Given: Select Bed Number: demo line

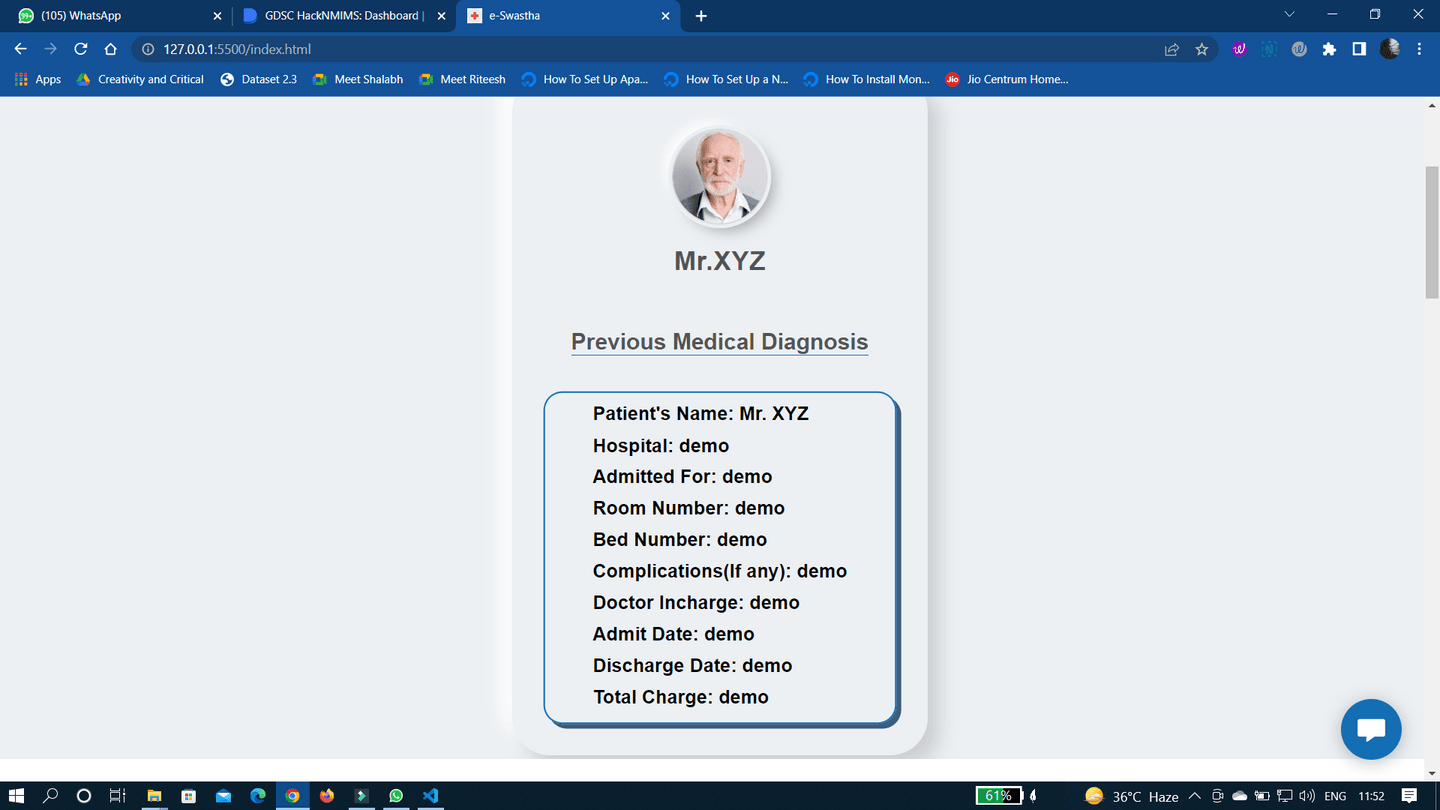Looking at the screenshot, I should pos(680,540).
